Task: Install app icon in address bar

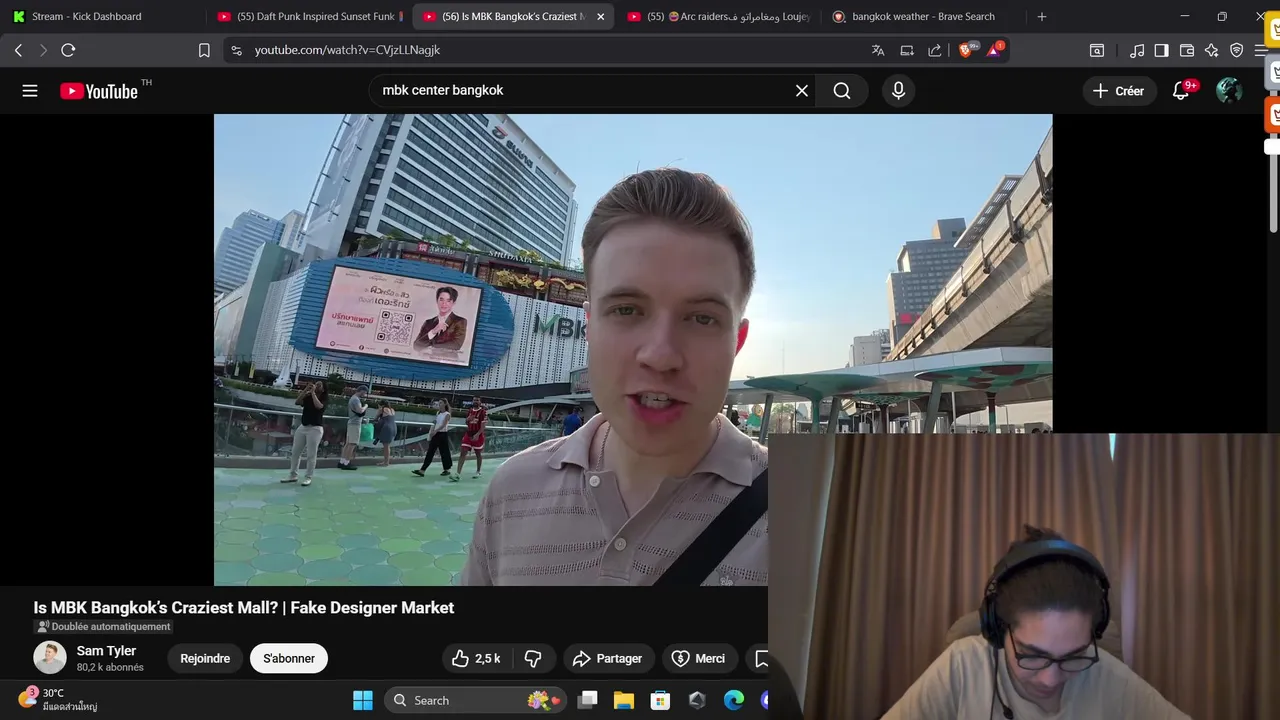Action: pos(907,50)
